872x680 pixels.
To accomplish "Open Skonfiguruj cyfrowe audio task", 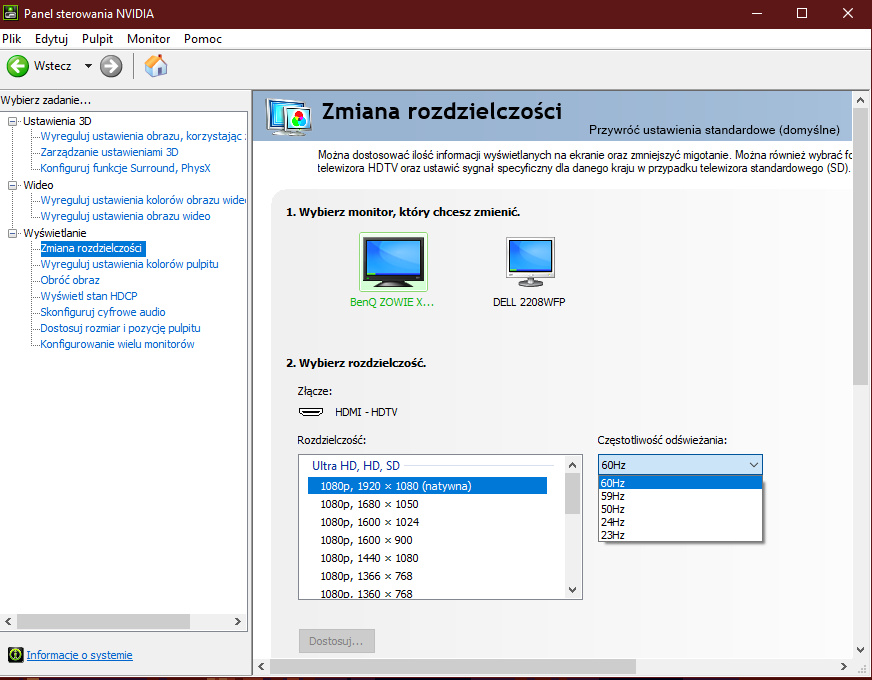I will pos(103,312).
